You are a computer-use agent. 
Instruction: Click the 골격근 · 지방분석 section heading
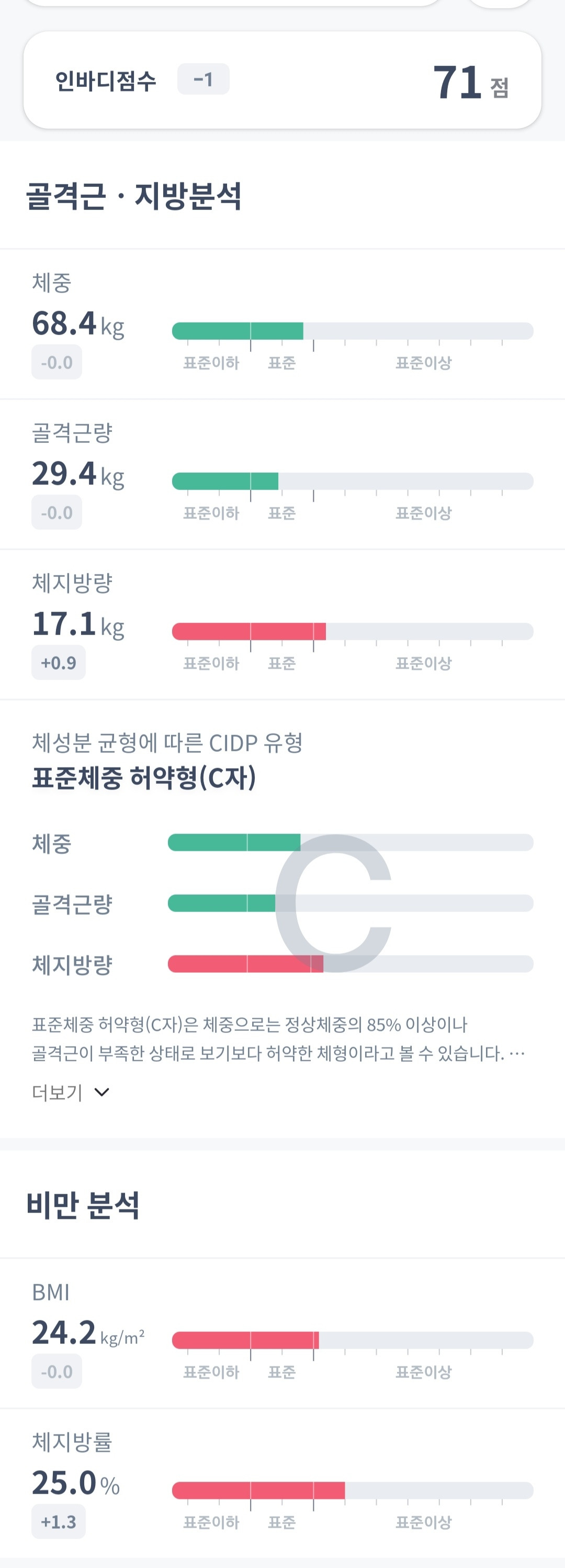pos(134,196)
